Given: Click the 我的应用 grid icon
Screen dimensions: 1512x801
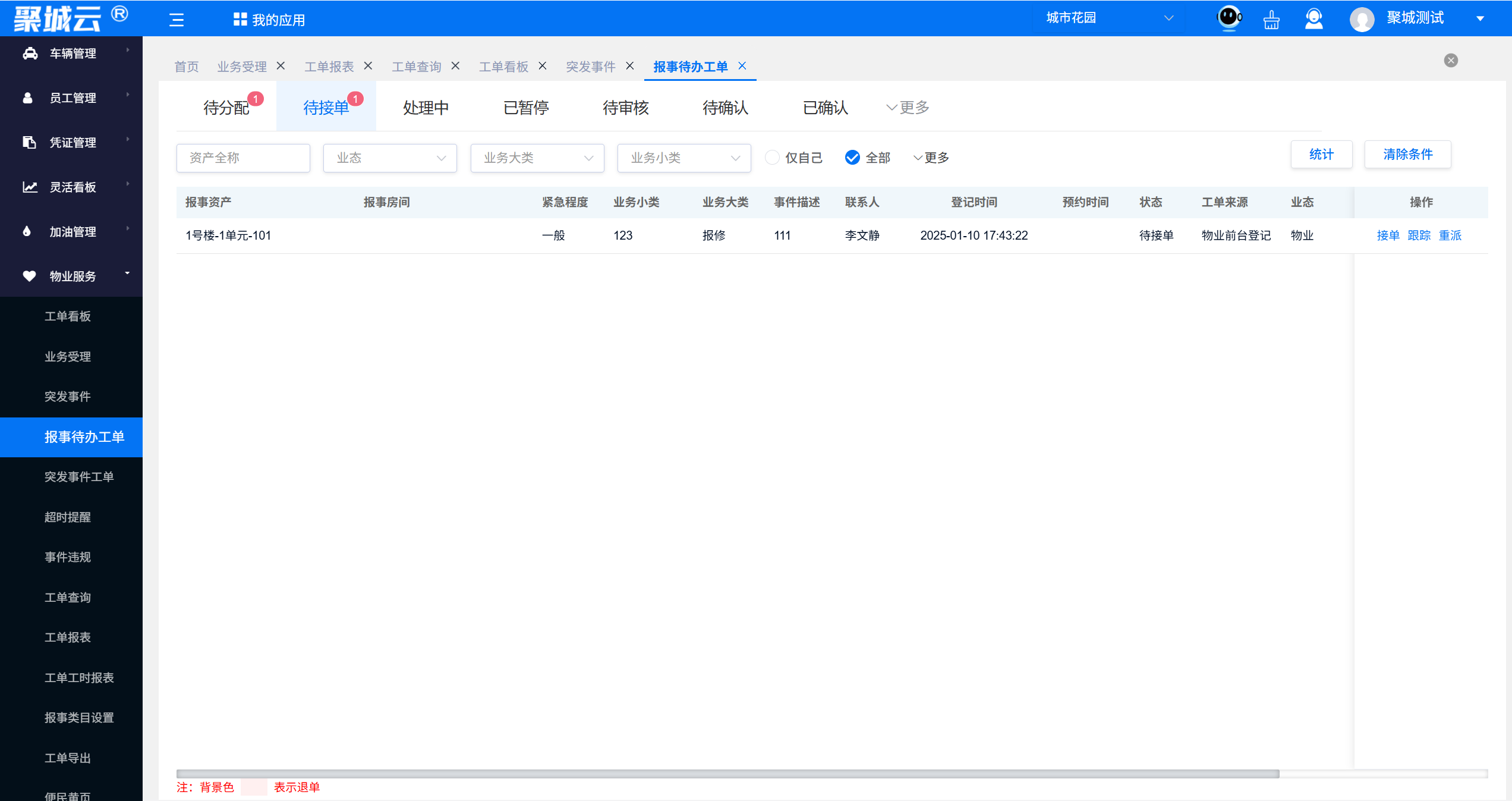Looking at the screenshot, I should pos(240,20).
